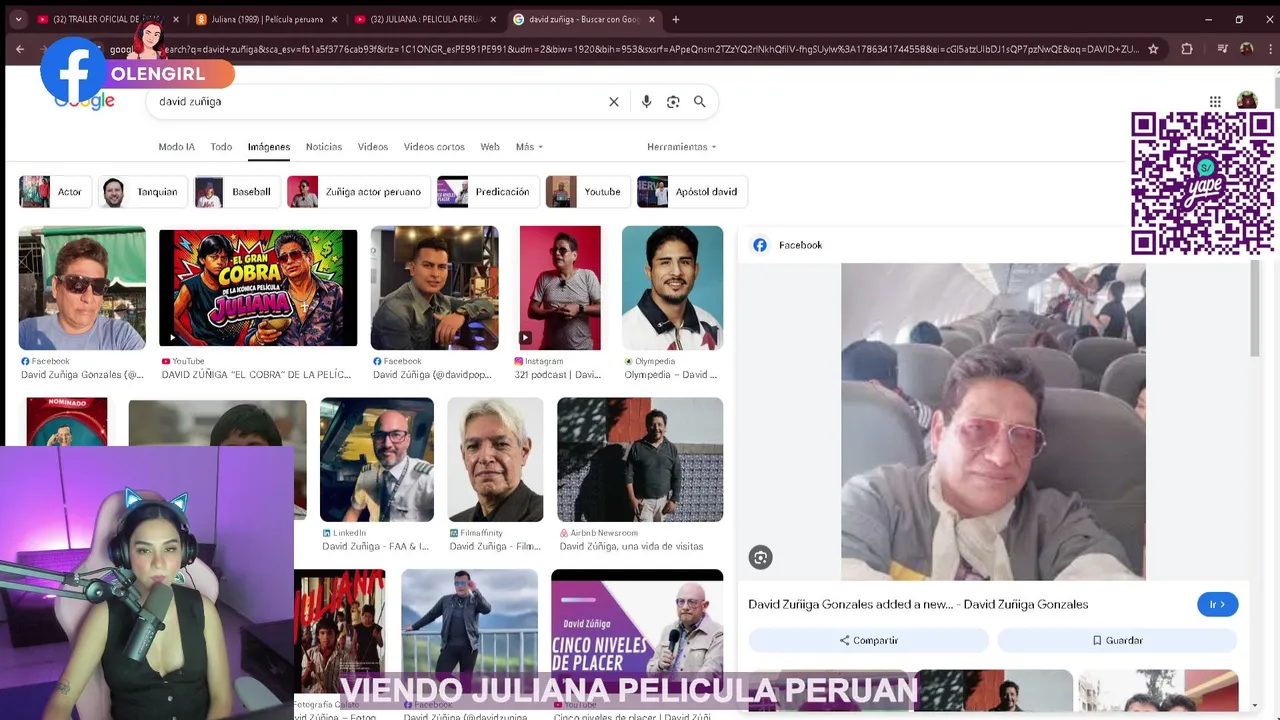This screenshot has width=1280, height=720.
Task: Open the browser extensions puzzle icon
Action: pyautogui.click(x=1187, y=49)
